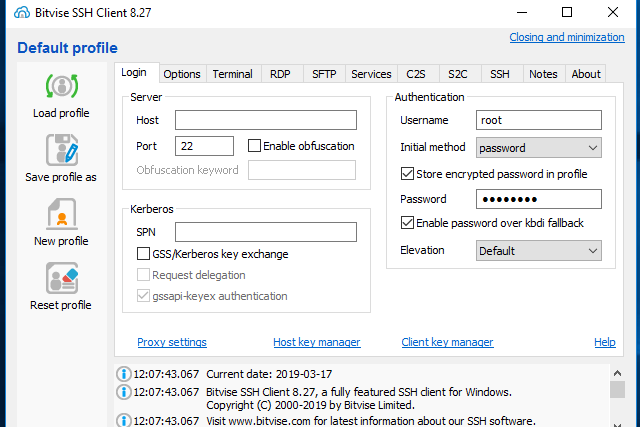Click the Bitvise cloud logo in title bar

(x=22, y=12)
